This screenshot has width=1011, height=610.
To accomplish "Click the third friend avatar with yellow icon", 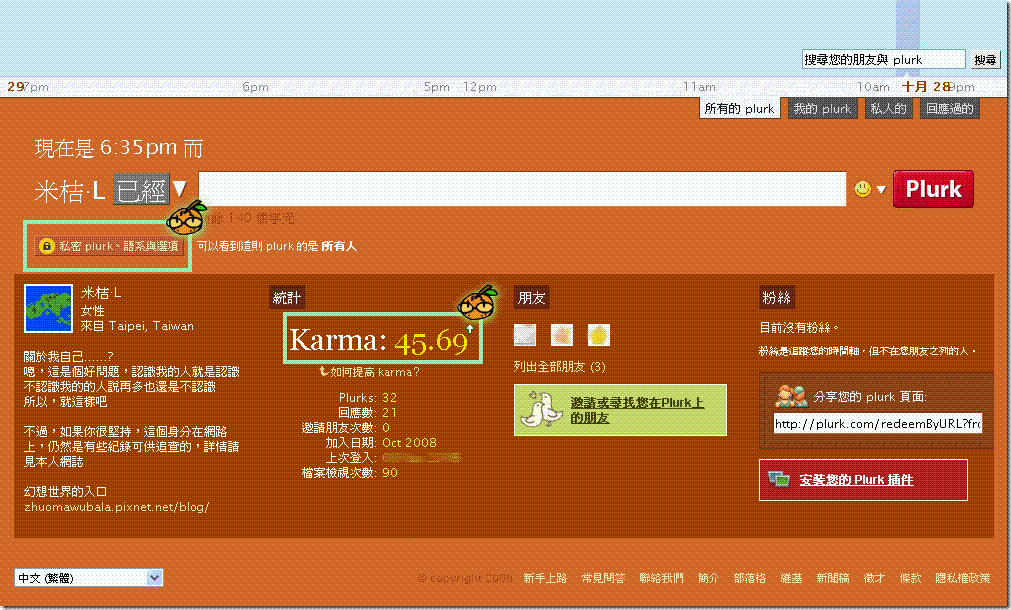I will [x=598, y=335].
